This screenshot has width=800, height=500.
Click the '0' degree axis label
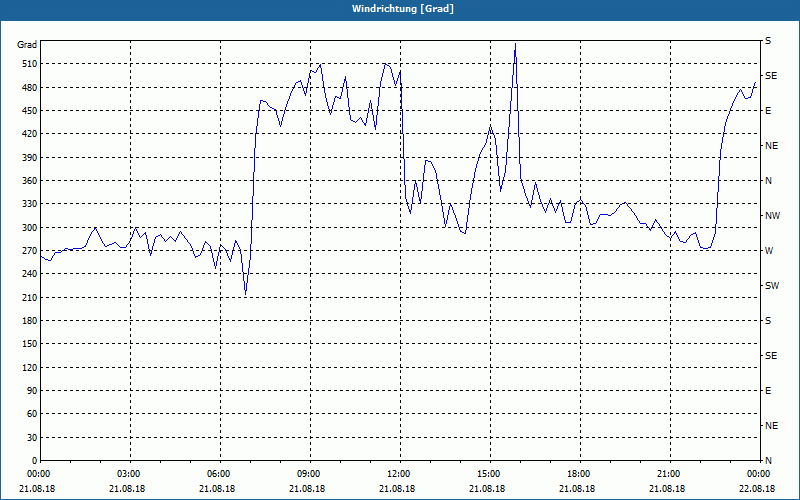click(x=34, y=461)
